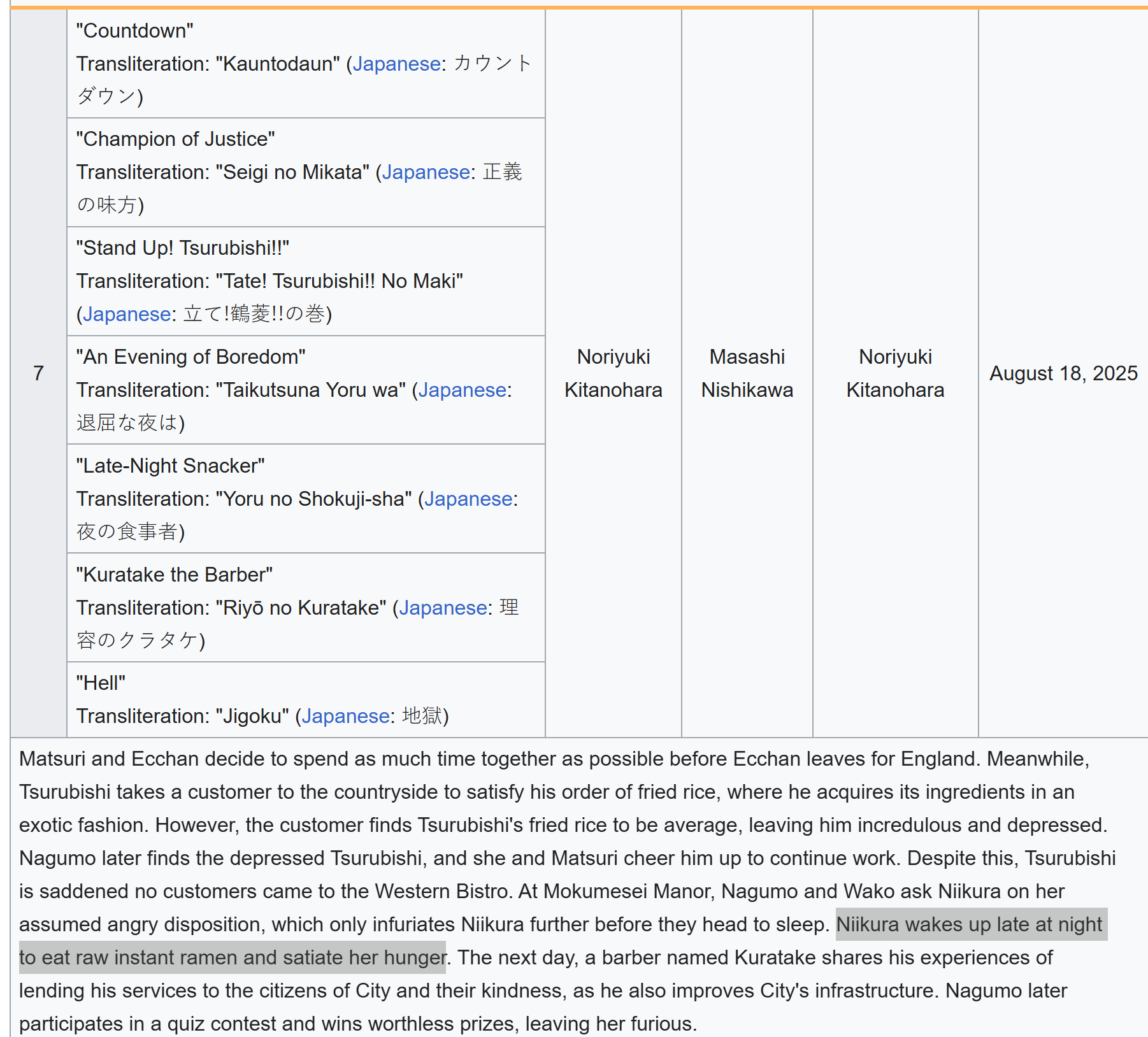Screen dimensions: 1148x1037
Task: Click Masashi Nishikawa cell
Action: pos(747,373)
